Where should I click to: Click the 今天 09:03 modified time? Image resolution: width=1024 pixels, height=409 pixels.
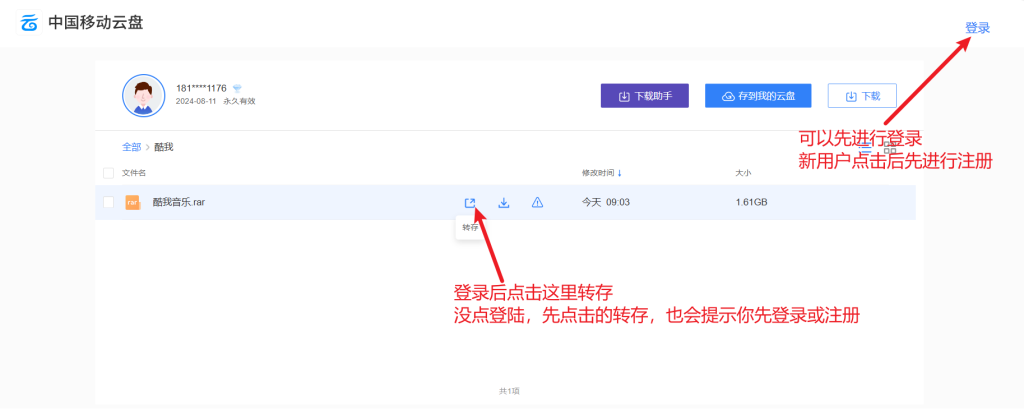[x=605, y=203]
